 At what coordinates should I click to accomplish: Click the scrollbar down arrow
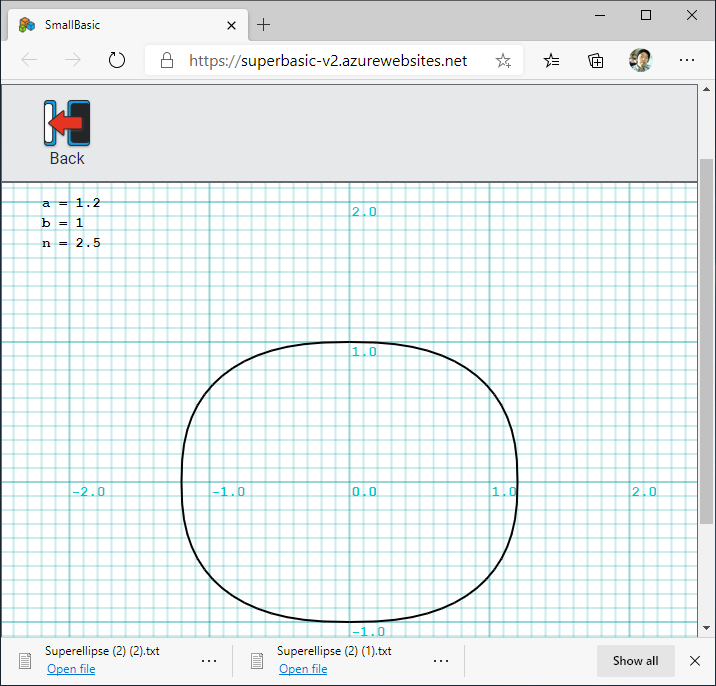pos(706,628)
